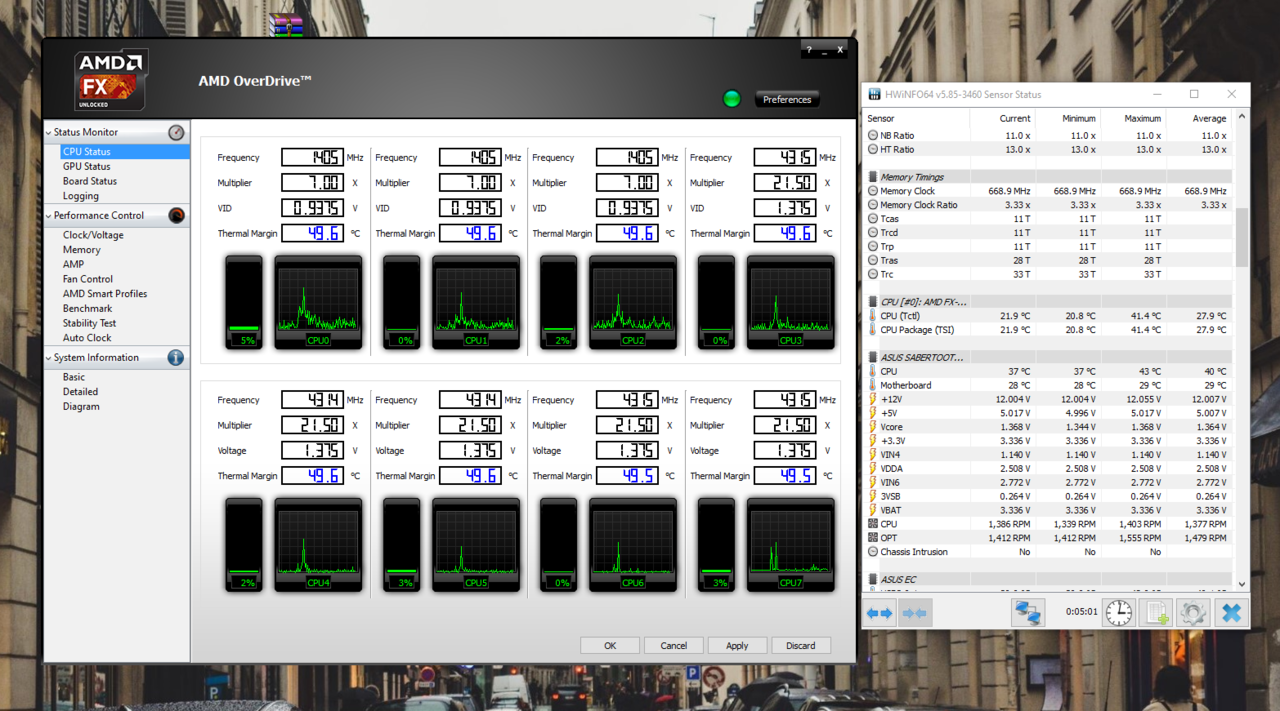Screen dimensions: 1280x711
Task: Open the Stability Test page
Action: tap(89, 323)
